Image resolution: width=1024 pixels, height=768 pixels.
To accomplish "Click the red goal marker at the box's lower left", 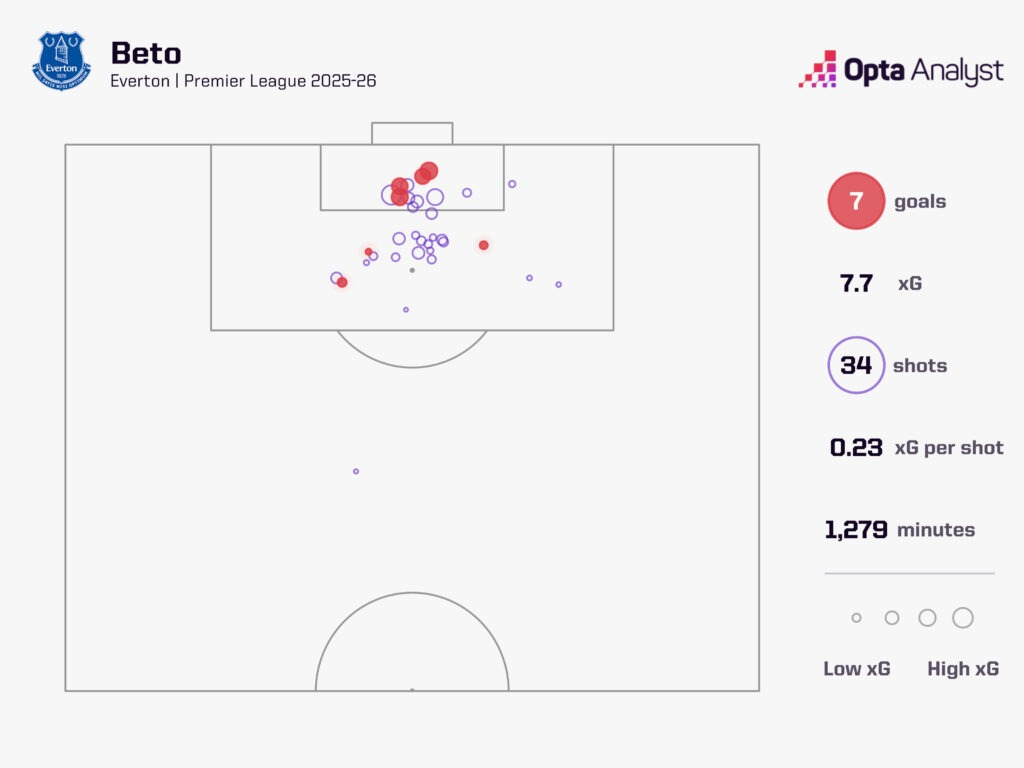I will [342, 283].
